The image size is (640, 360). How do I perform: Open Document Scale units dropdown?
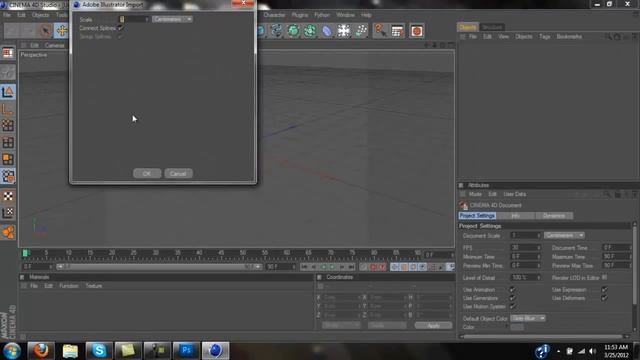coord(564,236)
